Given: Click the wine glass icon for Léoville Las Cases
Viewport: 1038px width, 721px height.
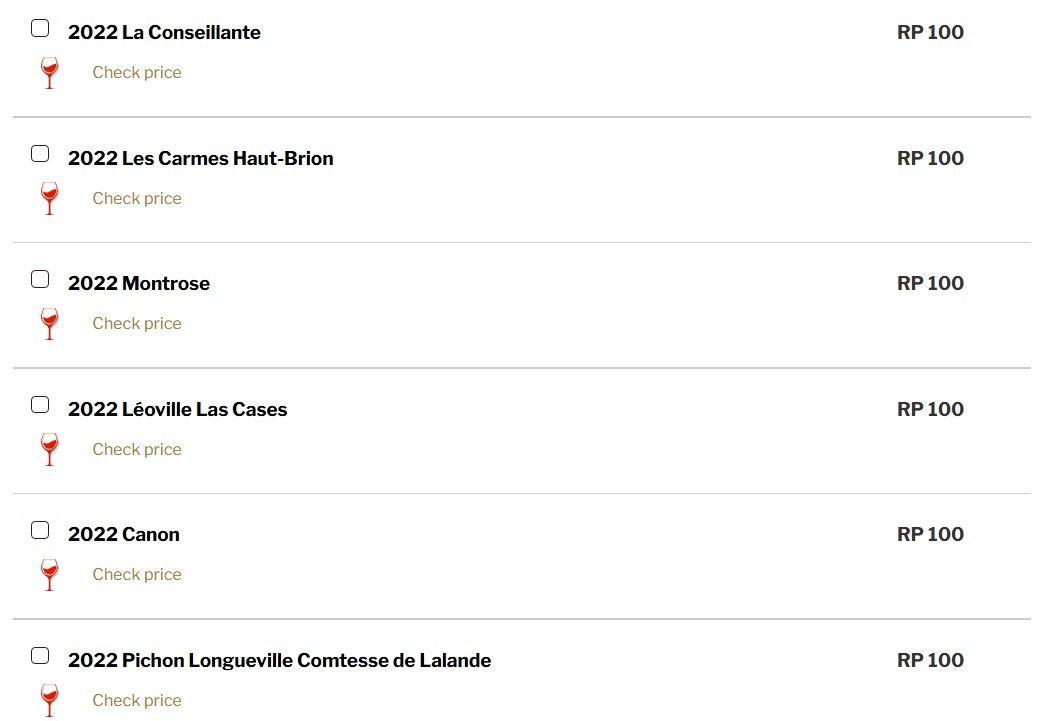Looking at the screenshot, I should click(x=49, y=449).
